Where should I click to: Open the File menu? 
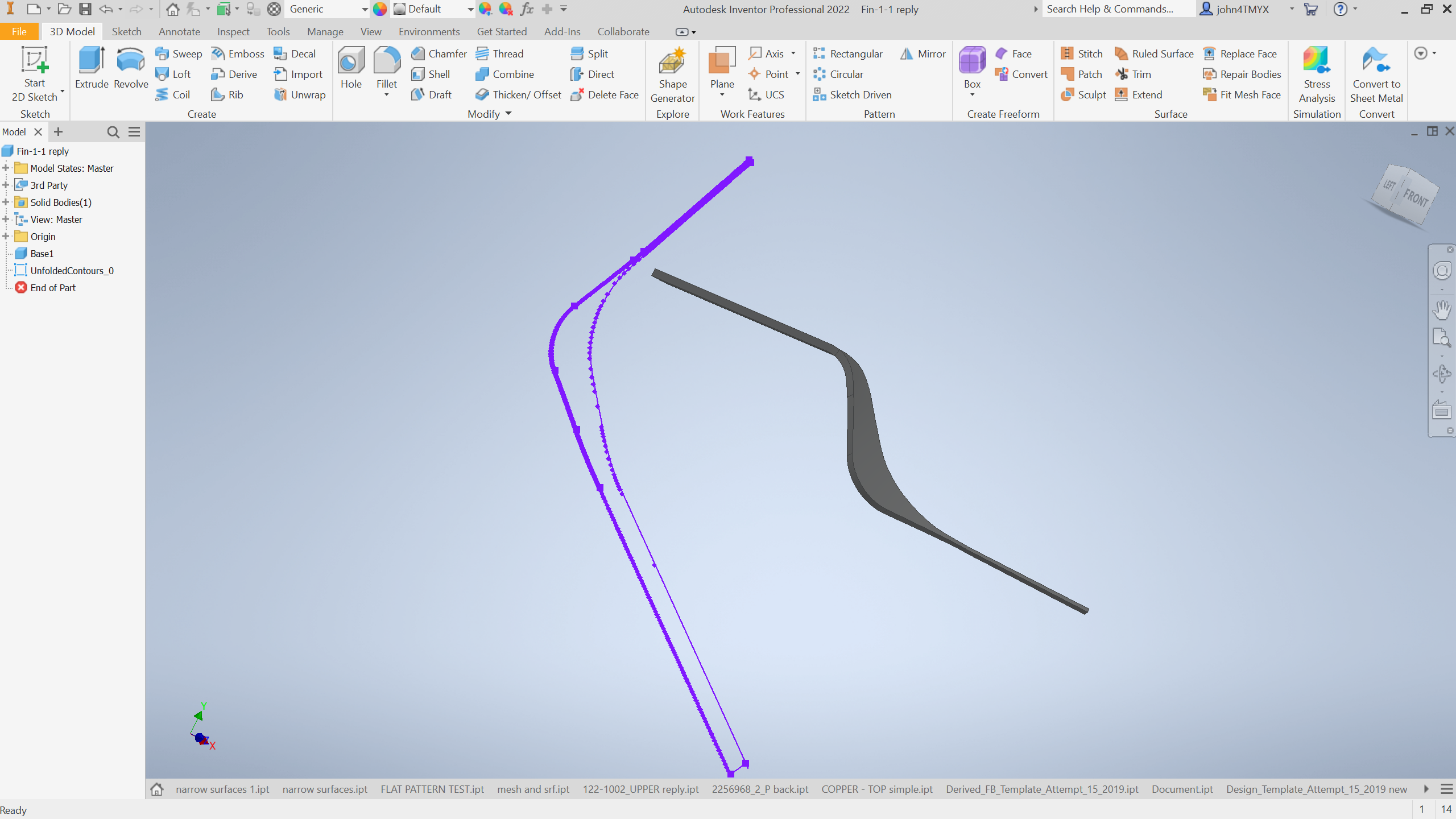[x=19, y=32]
